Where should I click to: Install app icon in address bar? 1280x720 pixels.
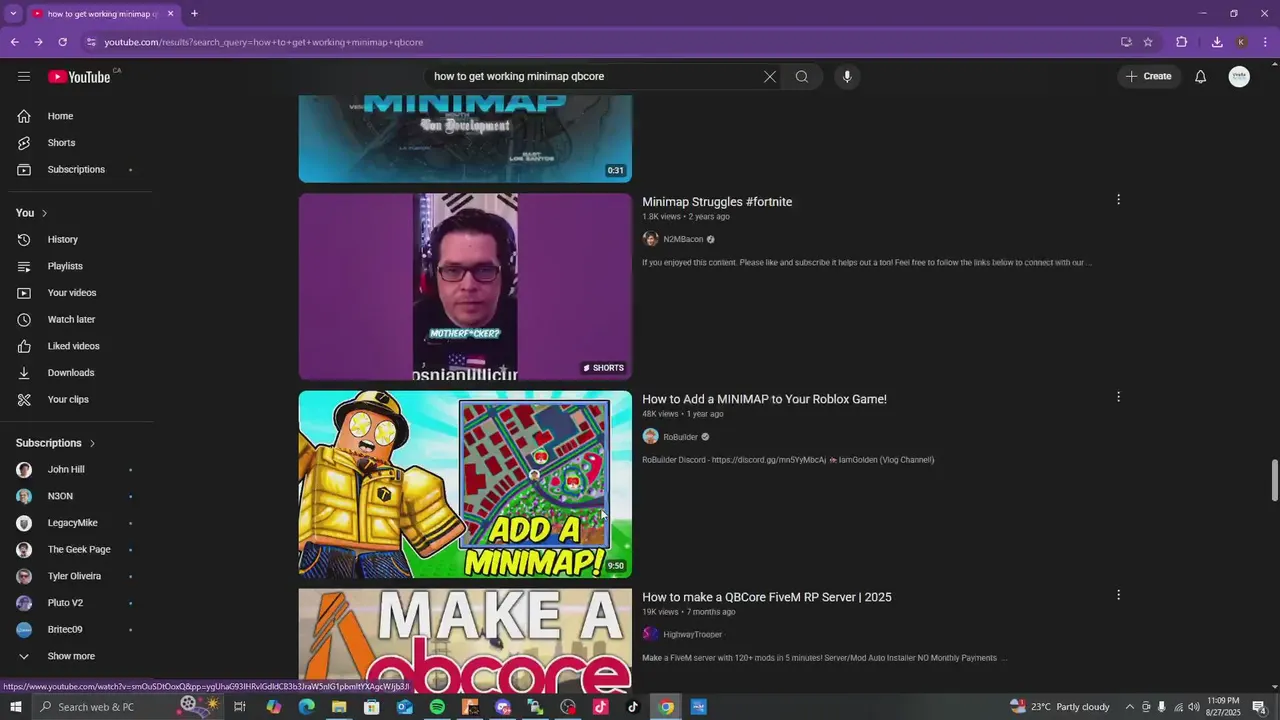click(1126, 42)
